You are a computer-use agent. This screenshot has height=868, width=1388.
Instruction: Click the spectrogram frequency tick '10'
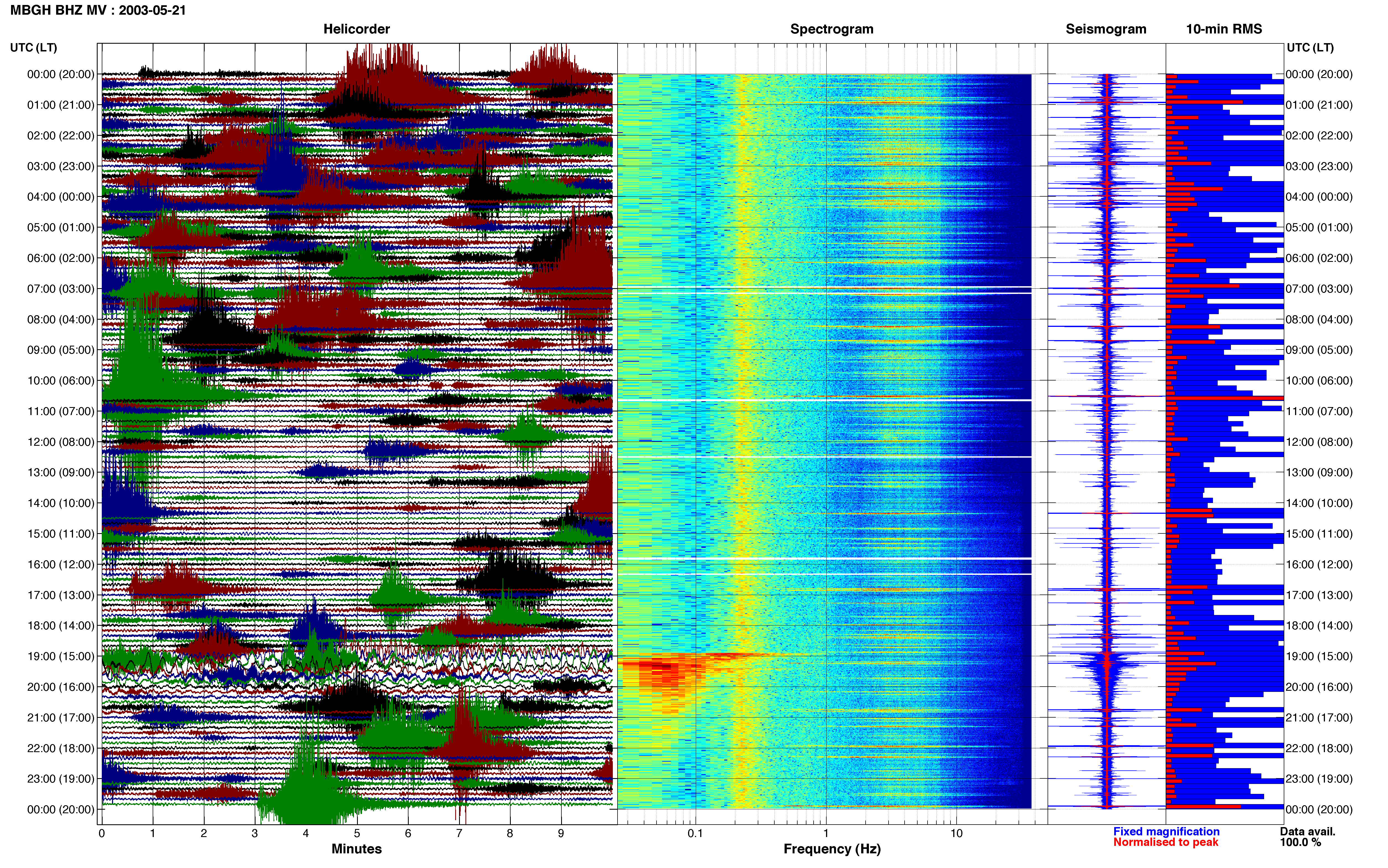coord(956,833)
